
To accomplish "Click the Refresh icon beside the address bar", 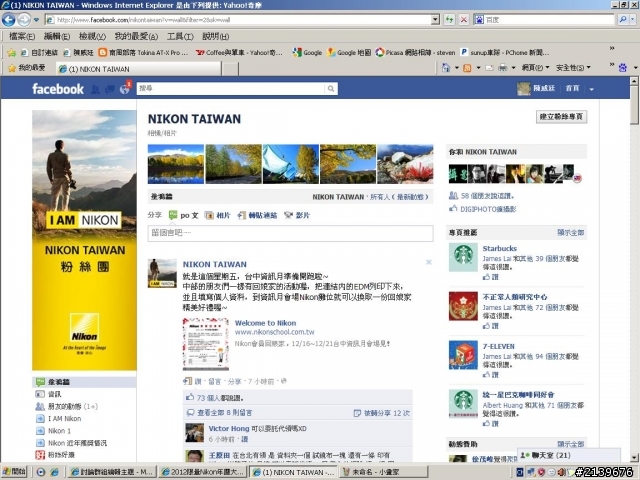I will pyautogui.click(x=449, y=20).
